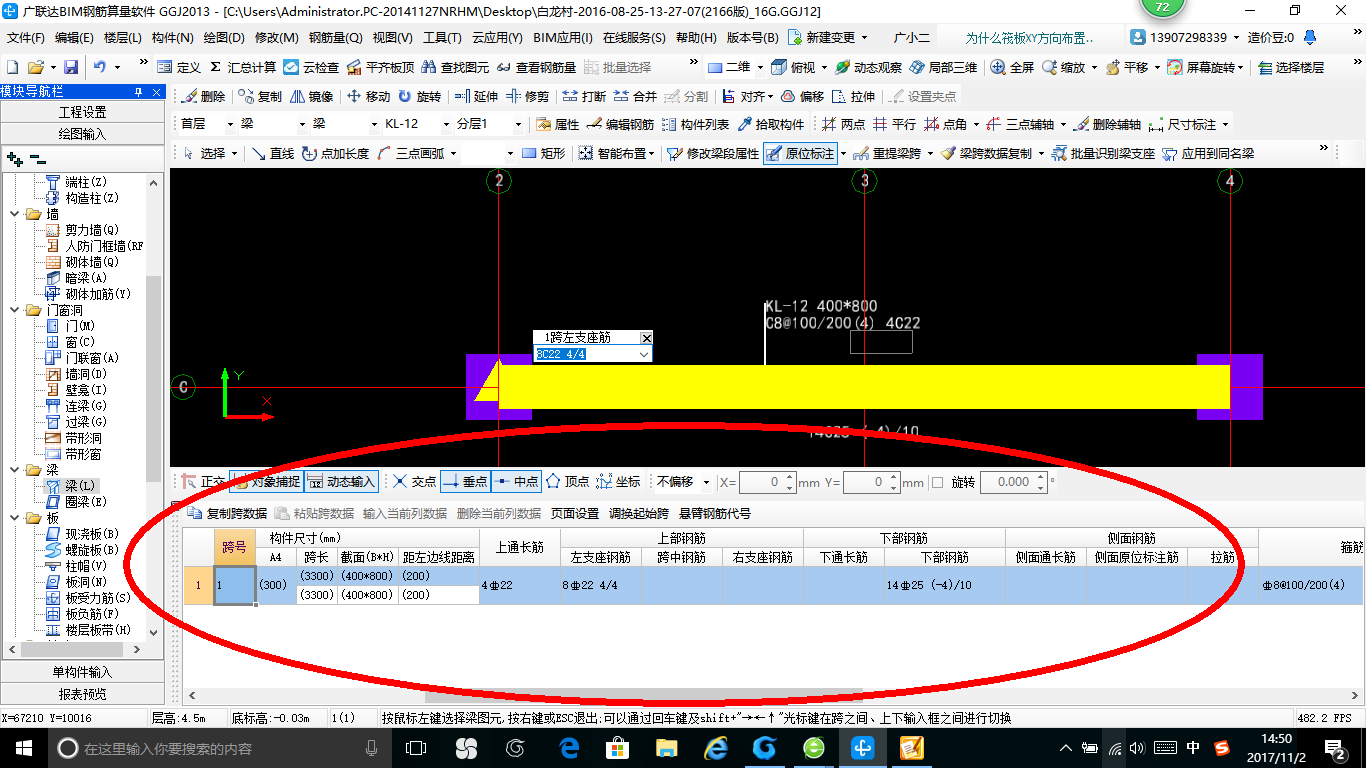Click 页面设置 button
This screenshot has height=768, width=1366.
click(575, 513)
